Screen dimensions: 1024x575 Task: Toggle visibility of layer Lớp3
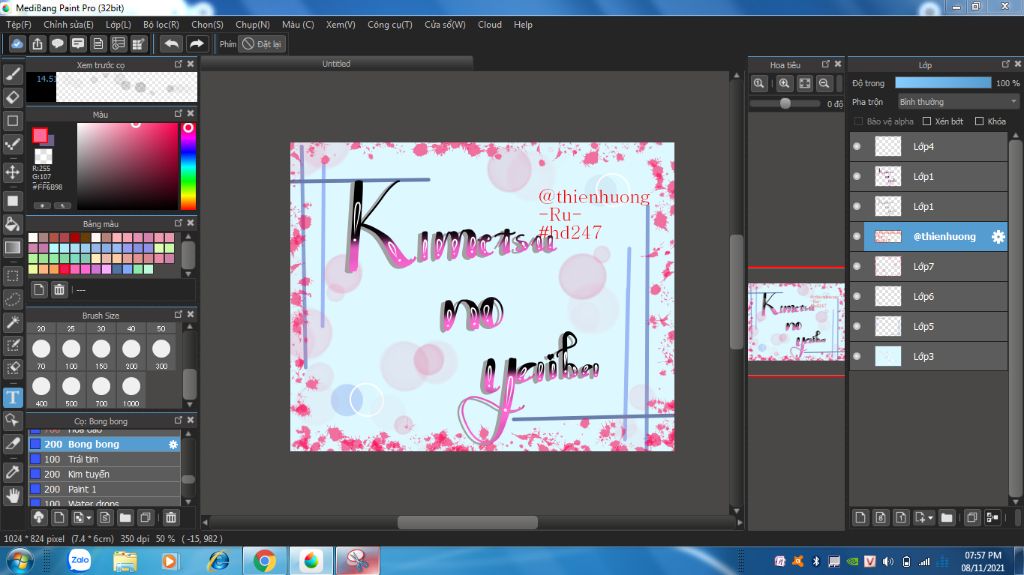[x=857, y=356]
